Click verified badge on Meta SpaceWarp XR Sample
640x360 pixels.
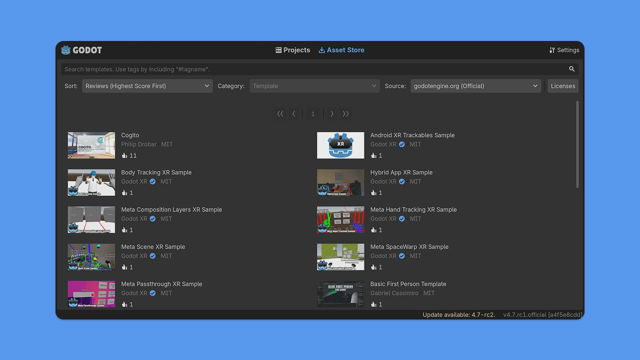coord(402,256)
